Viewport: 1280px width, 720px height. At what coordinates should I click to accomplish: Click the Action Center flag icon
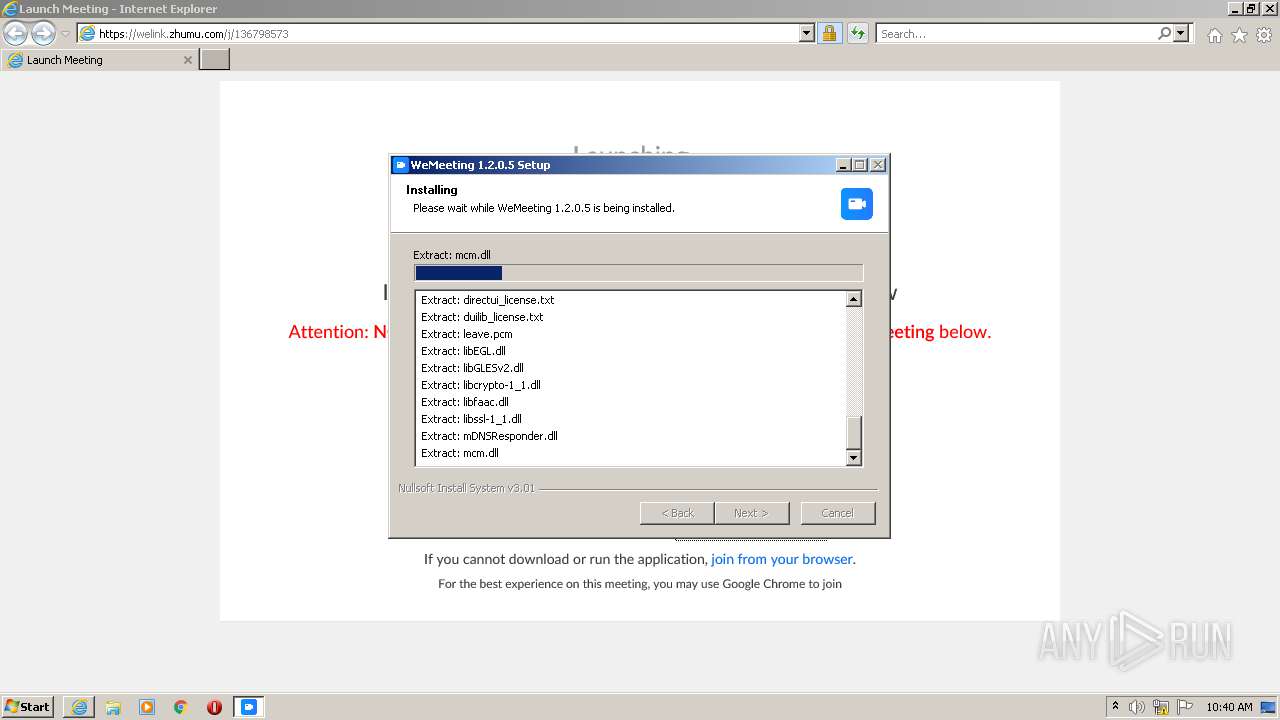coord(1185,707)
